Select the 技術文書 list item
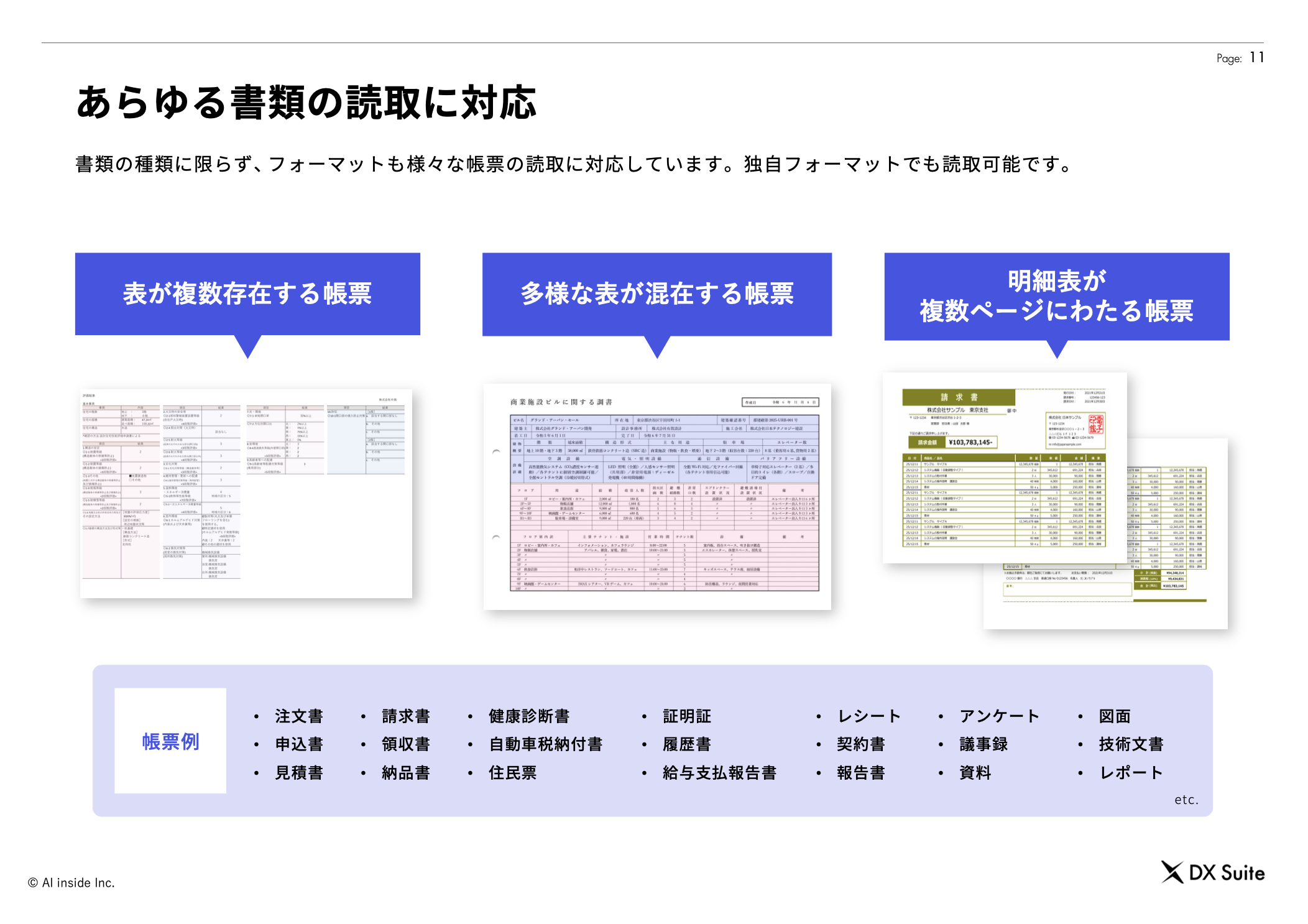The width and height of the screenshot is (1308, 924). pos(1131,744)
